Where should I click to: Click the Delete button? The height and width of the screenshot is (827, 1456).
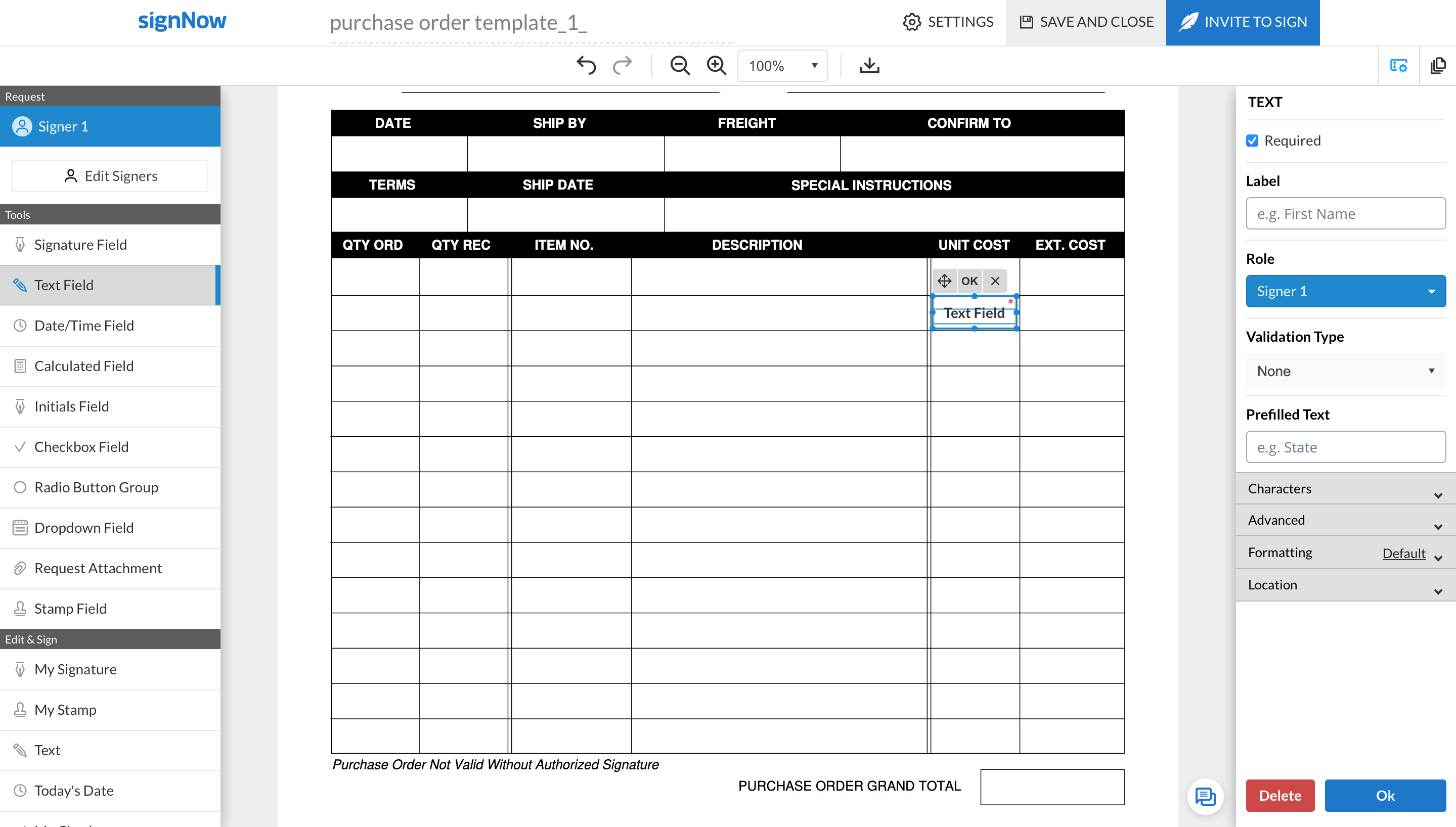pyautogui.click(x=1280, y=795)
